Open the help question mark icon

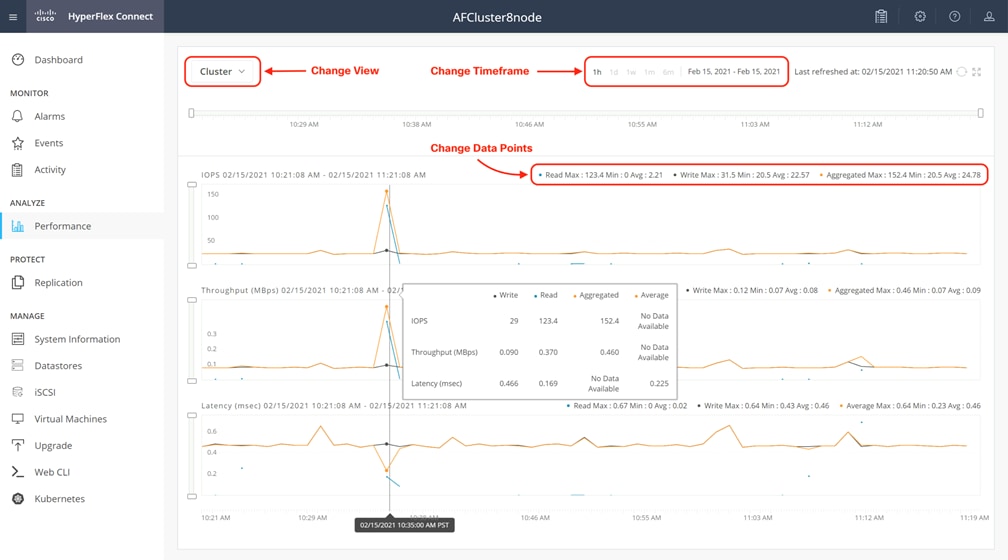[955, 17]
